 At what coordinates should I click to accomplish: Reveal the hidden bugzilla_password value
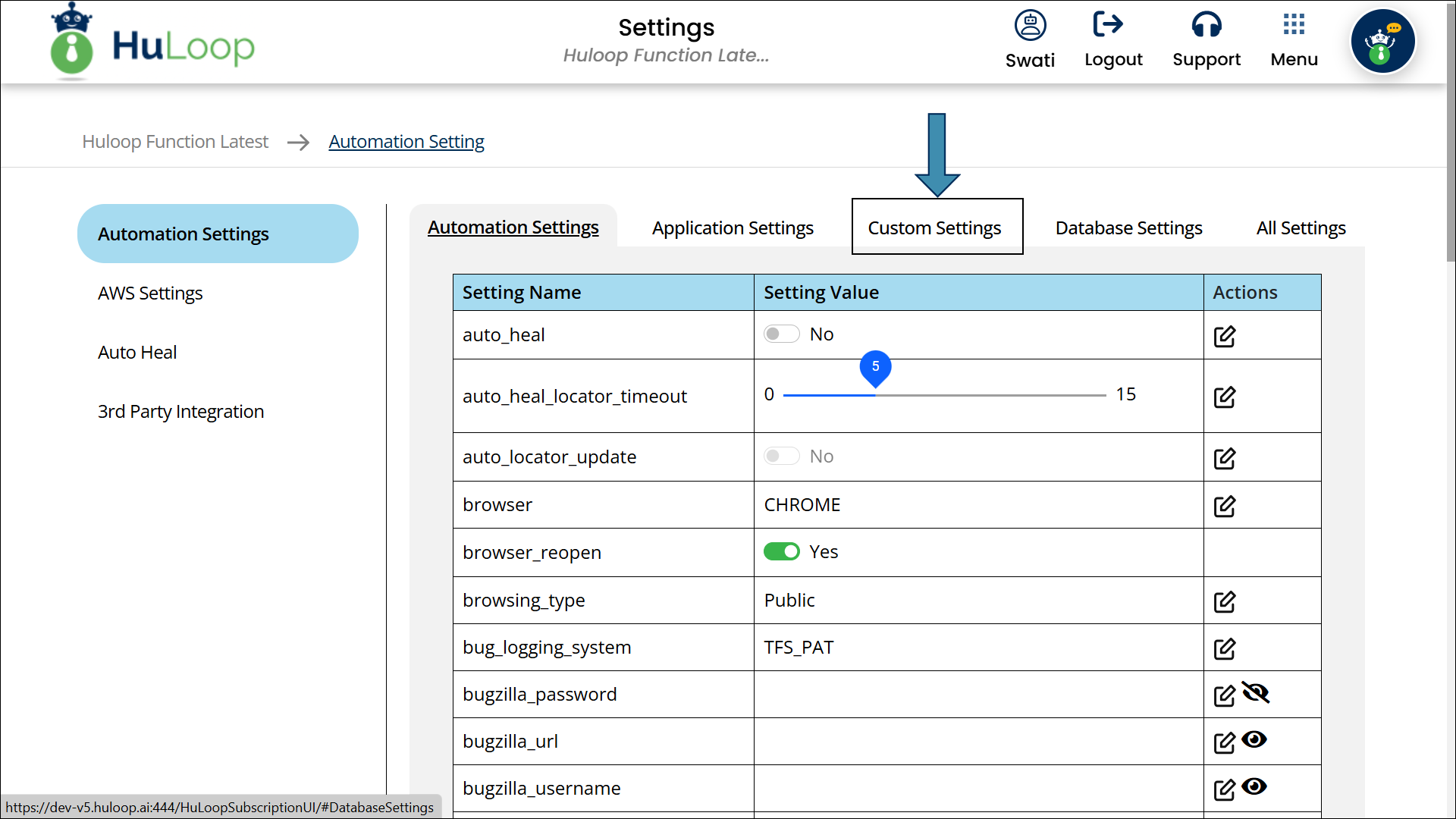tap(1256, 693)
